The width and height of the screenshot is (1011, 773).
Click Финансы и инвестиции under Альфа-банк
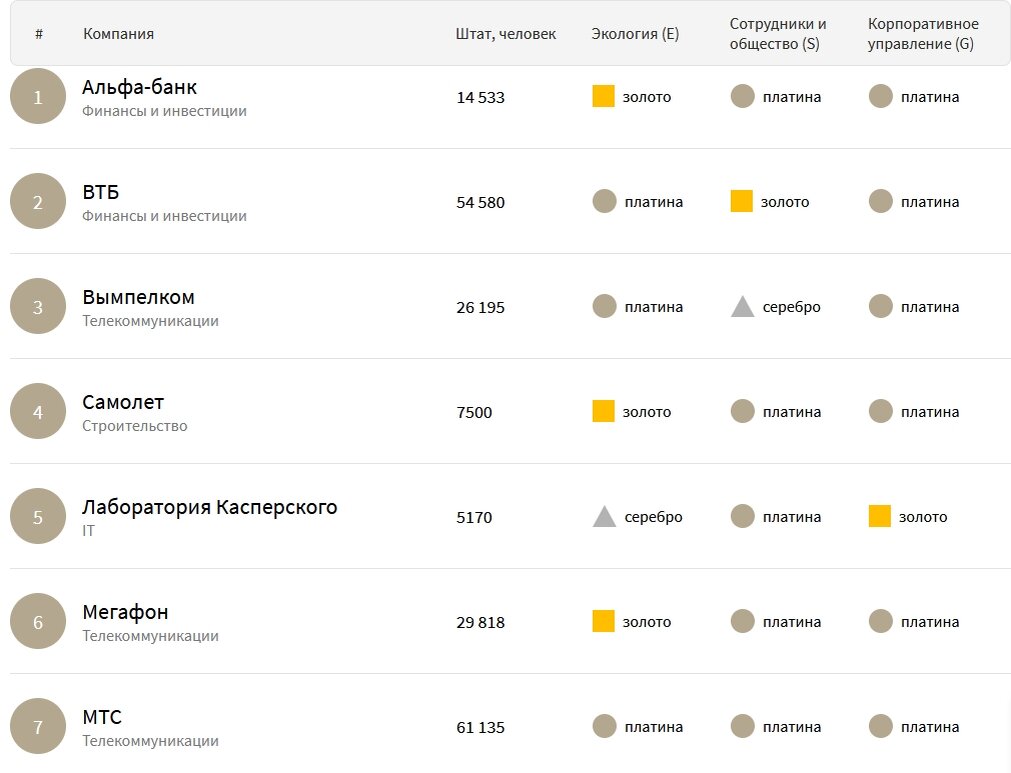pos(164,111)
